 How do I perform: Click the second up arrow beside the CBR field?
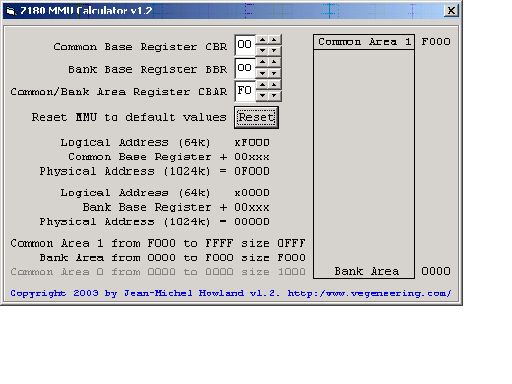[274, 40]
